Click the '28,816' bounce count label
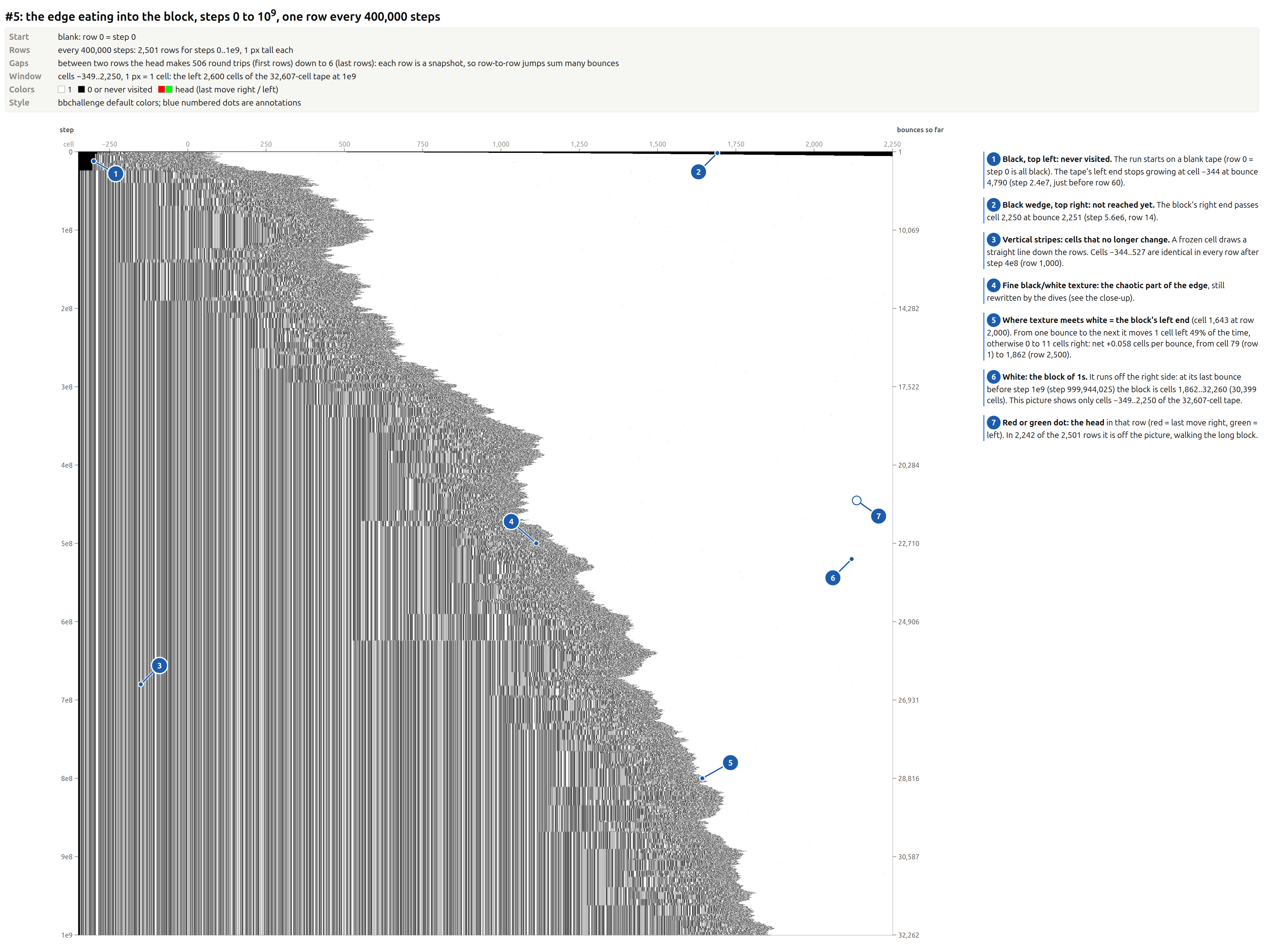This screenshot has height=952, width=1264. (x=909, y=779)
